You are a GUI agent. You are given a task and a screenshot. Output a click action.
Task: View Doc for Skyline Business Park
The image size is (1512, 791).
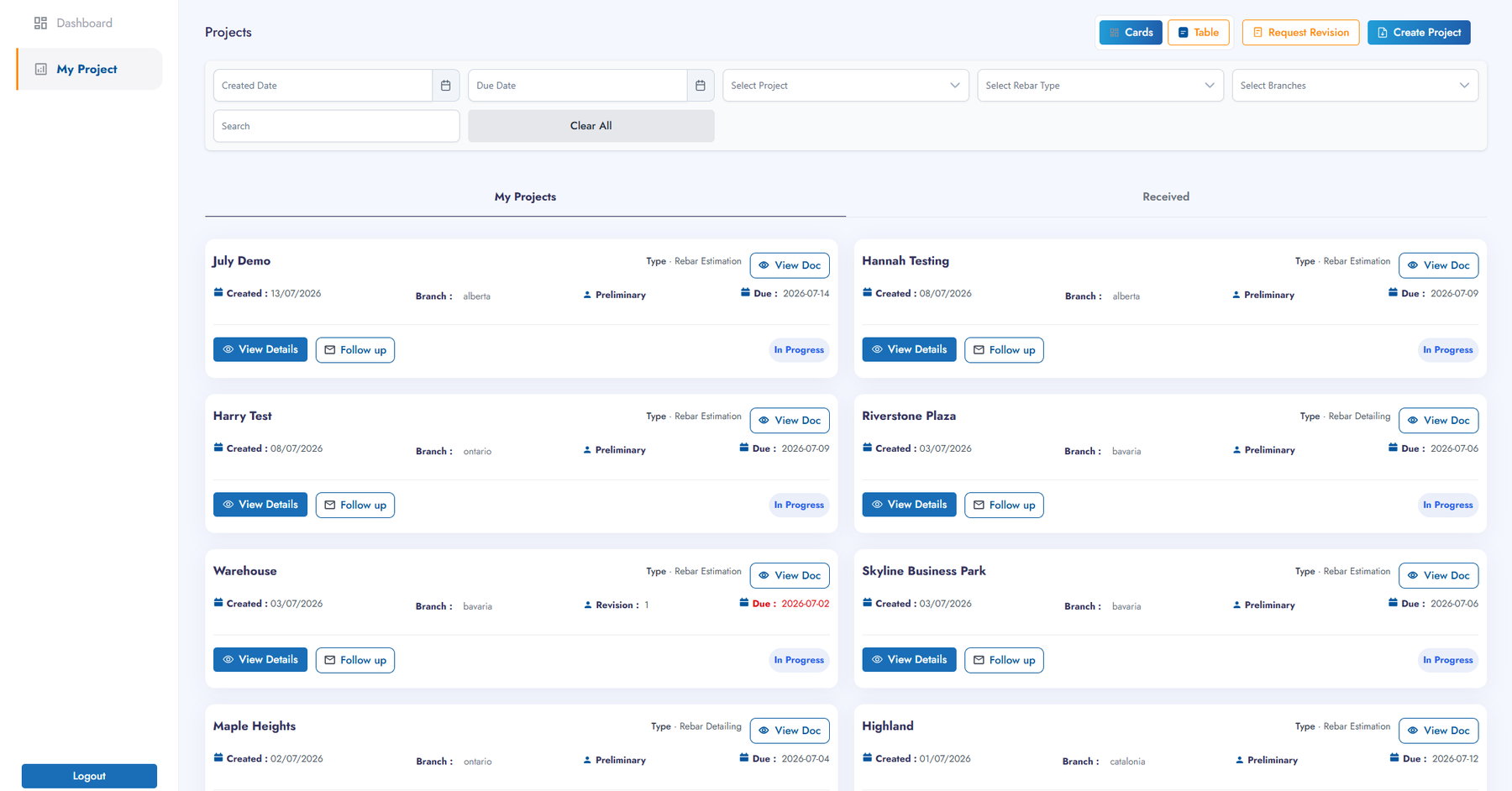tap(1438, 575)
